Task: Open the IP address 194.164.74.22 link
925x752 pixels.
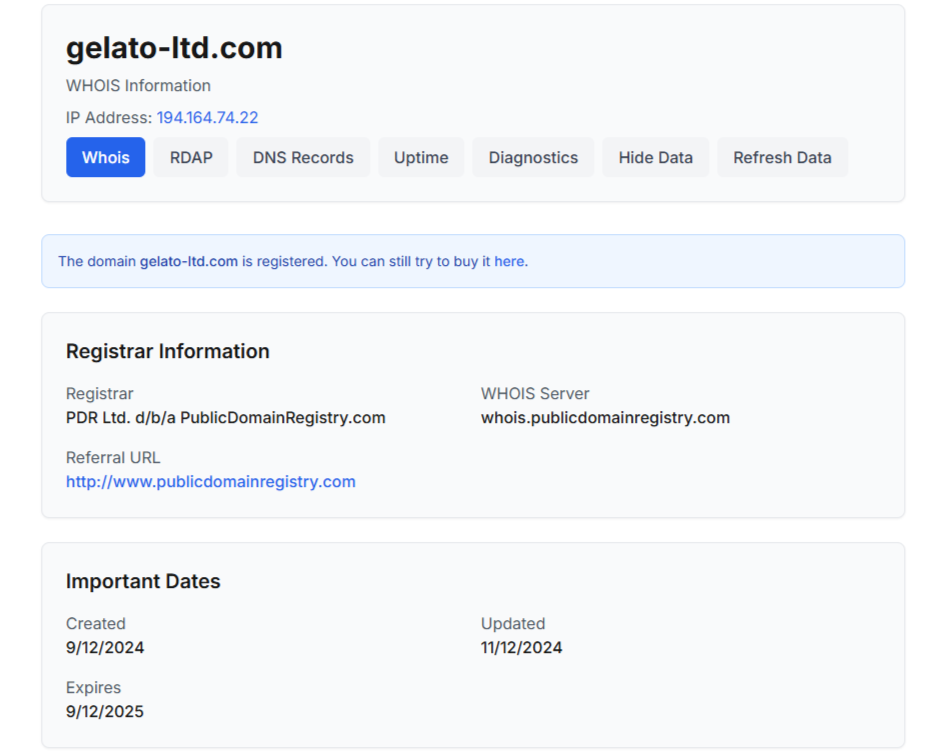Action: coord(207,118)
